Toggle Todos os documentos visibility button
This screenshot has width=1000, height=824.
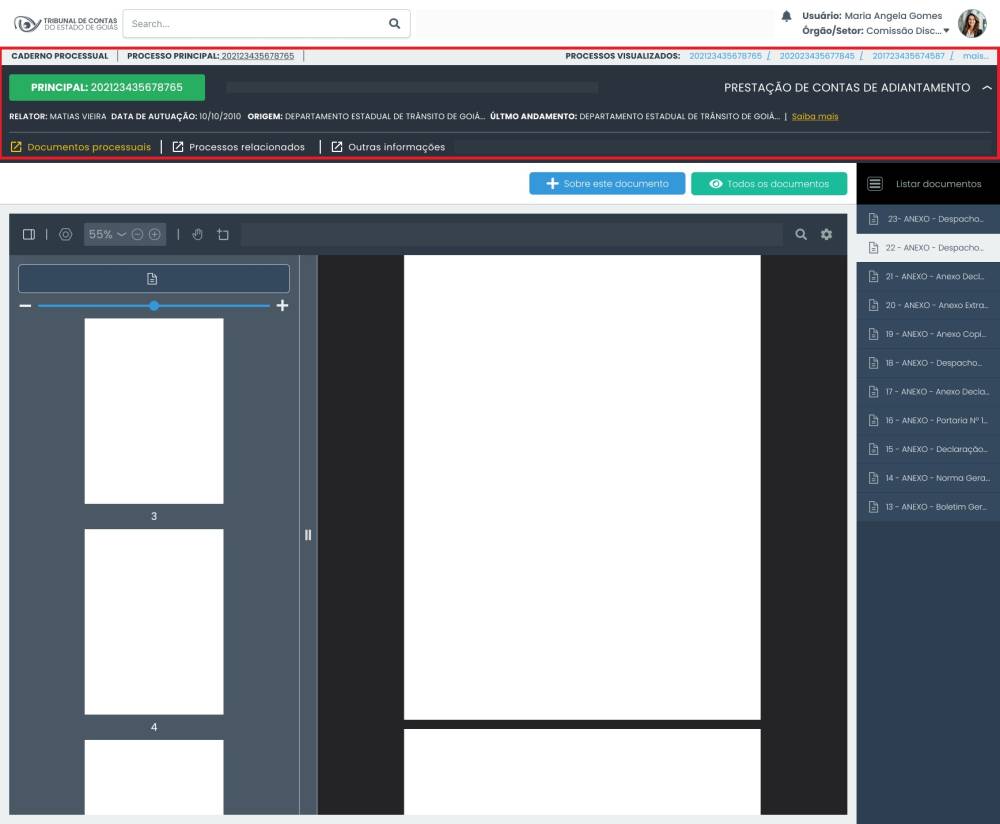tap(768, 184)
